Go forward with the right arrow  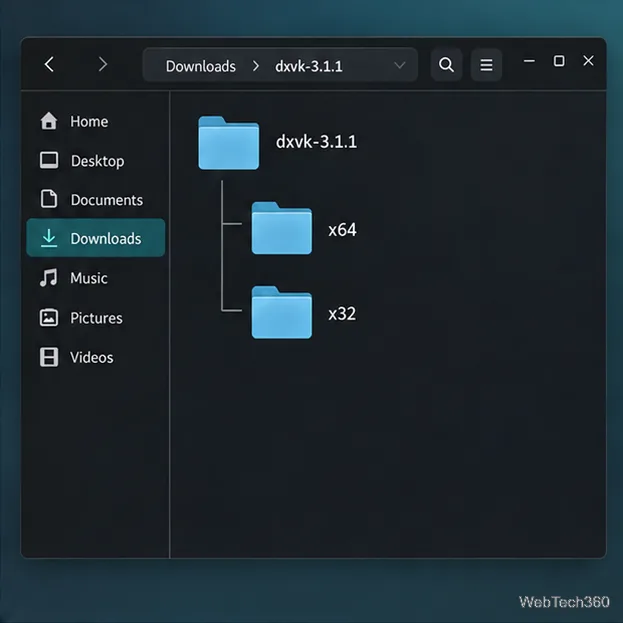click(103, 64)
